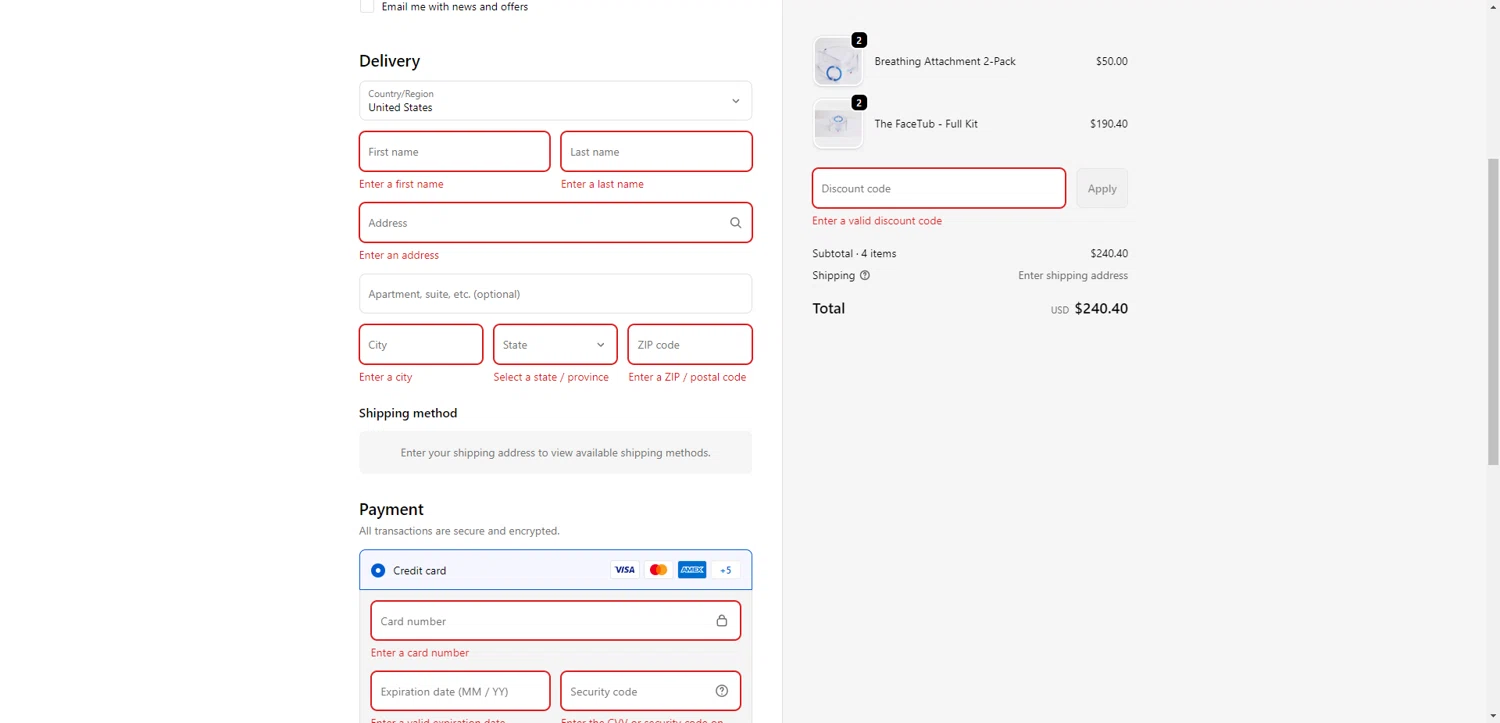Screen dimensions: 1500x723
Task: Focus the Last name field
Action: click(x=656, y=152)
